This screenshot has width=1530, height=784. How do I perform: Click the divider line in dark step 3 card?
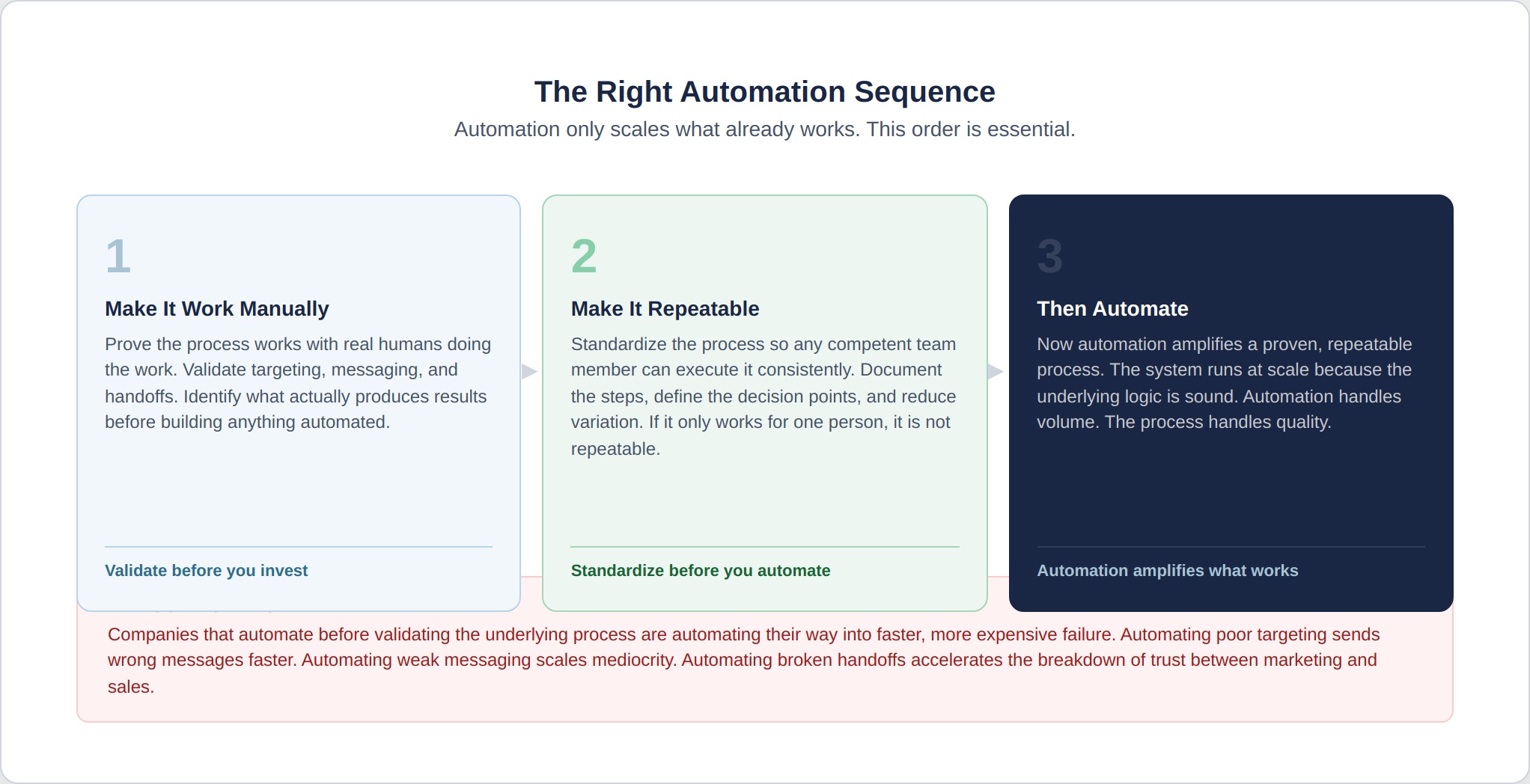click(x=1231, y=547)
